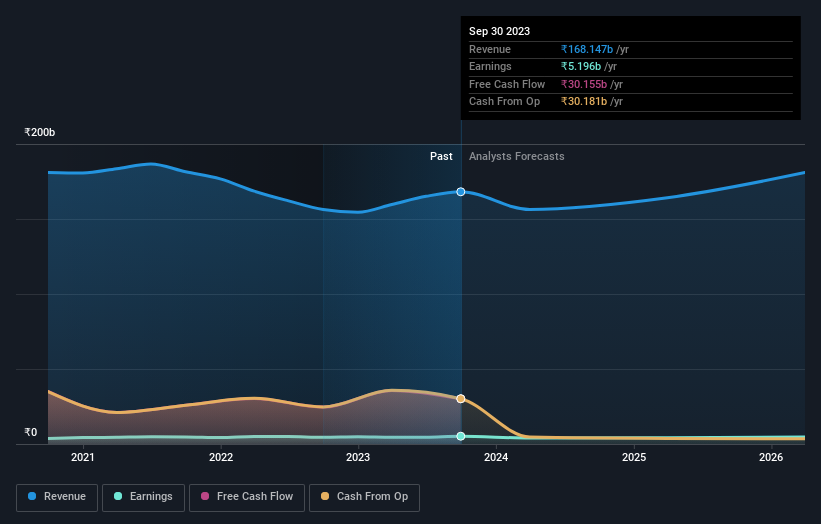
Task: Click the Free Cash Flow label in tooltip
Action: point(507,84)
